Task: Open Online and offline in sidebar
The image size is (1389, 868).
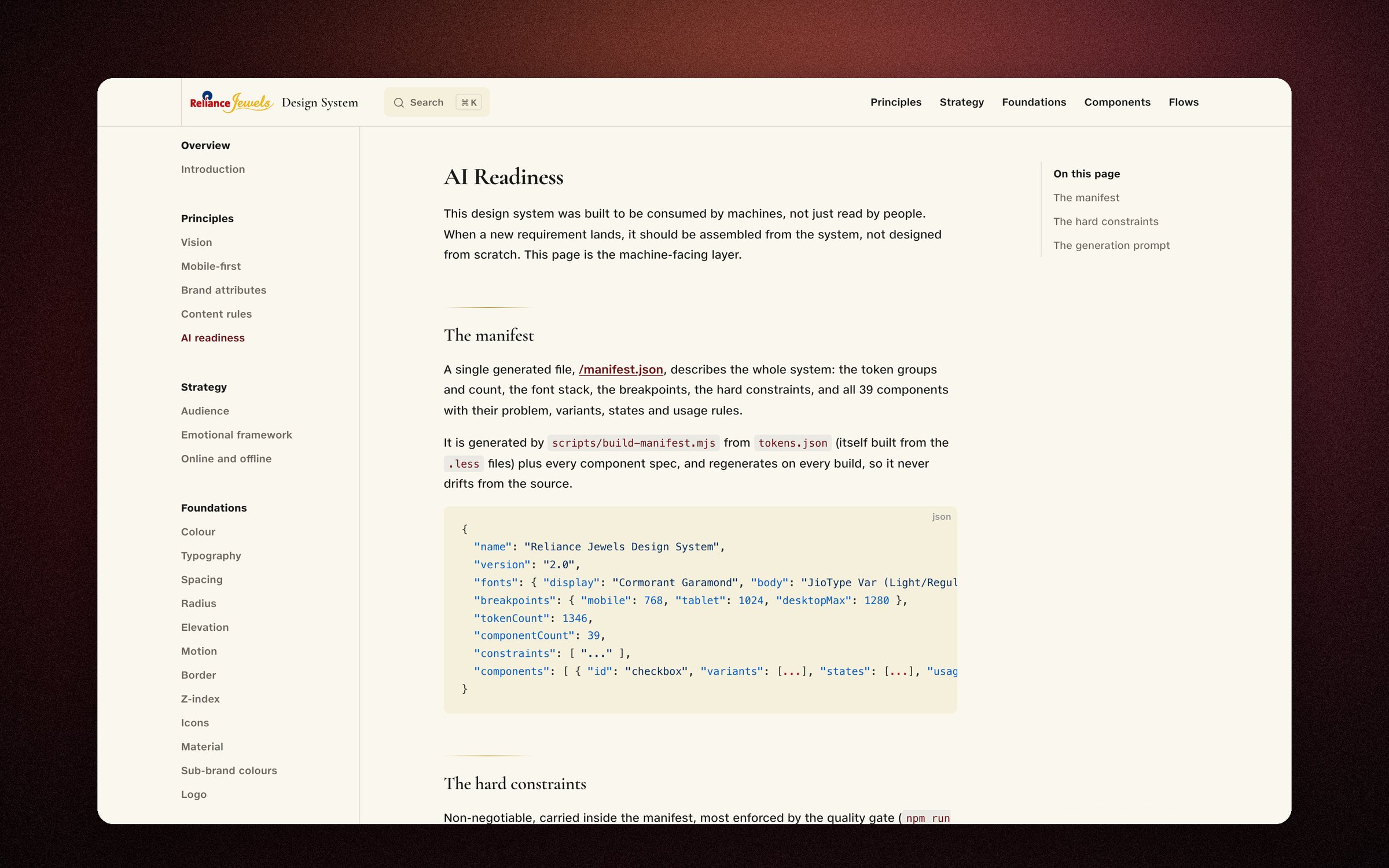Action: point(226,458)
